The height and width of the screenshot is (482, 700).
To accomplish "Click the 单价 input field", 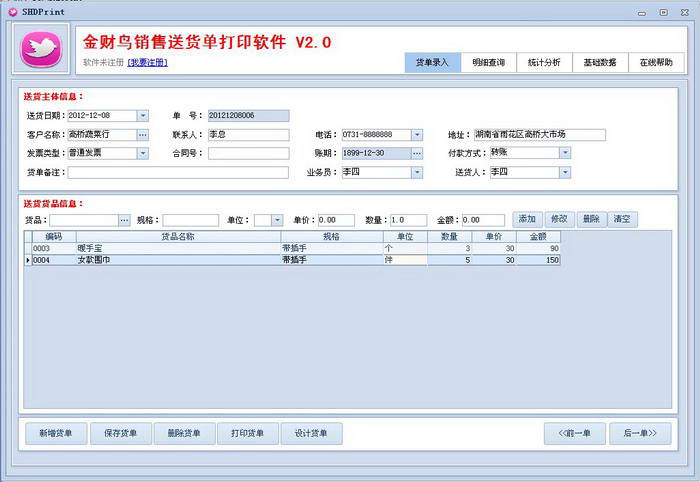I will [336, 220].
